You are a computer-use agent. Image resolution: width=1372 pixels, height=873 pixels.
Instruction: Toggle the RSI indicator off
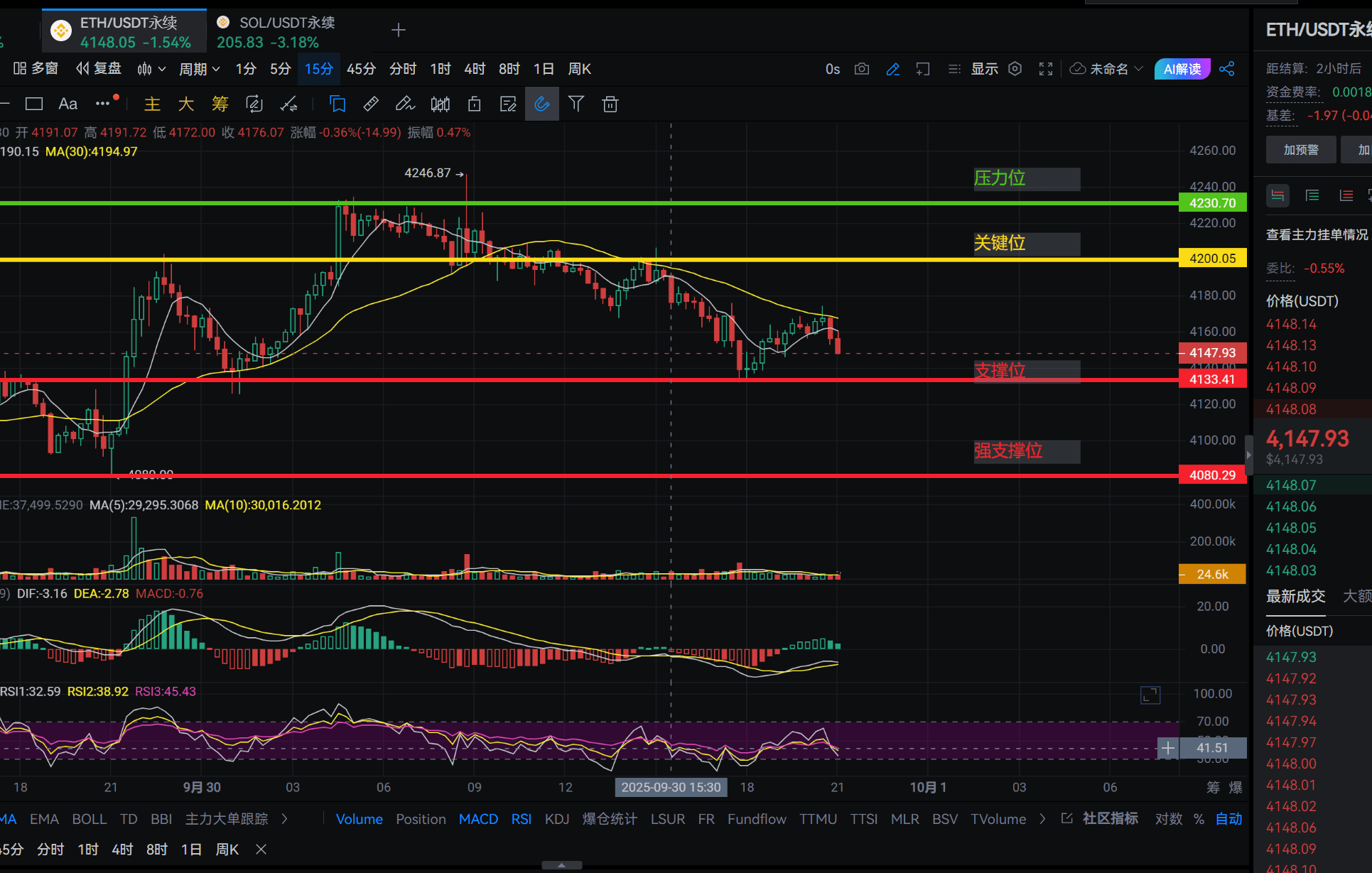(x=521, y=819)
